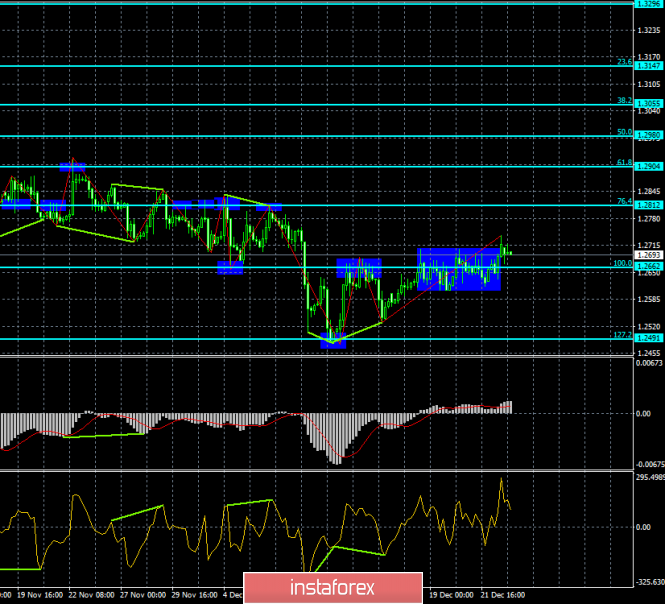Click the highlighted 1.2904 level price tag

pyautogui.click(x=648, y=166)
